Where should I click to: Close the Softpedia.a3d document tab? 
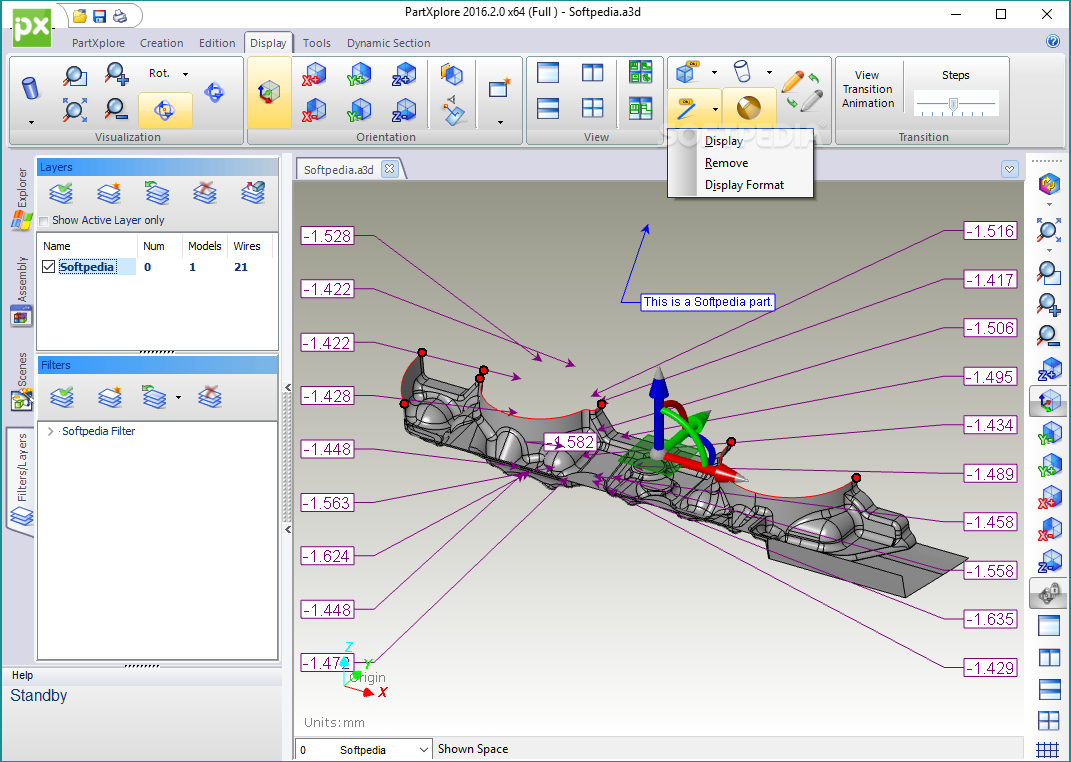(x=389, y=169)
